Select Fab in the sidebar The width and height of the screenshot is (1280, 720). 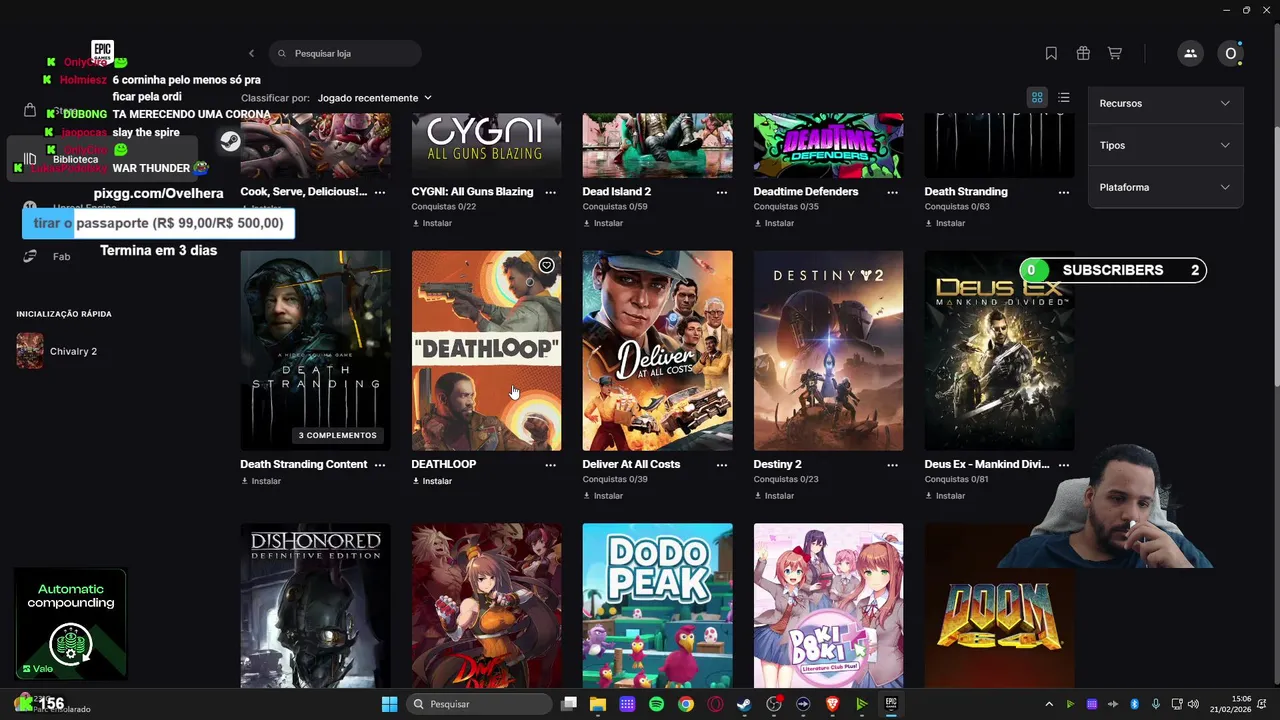[x=60, y=257]
